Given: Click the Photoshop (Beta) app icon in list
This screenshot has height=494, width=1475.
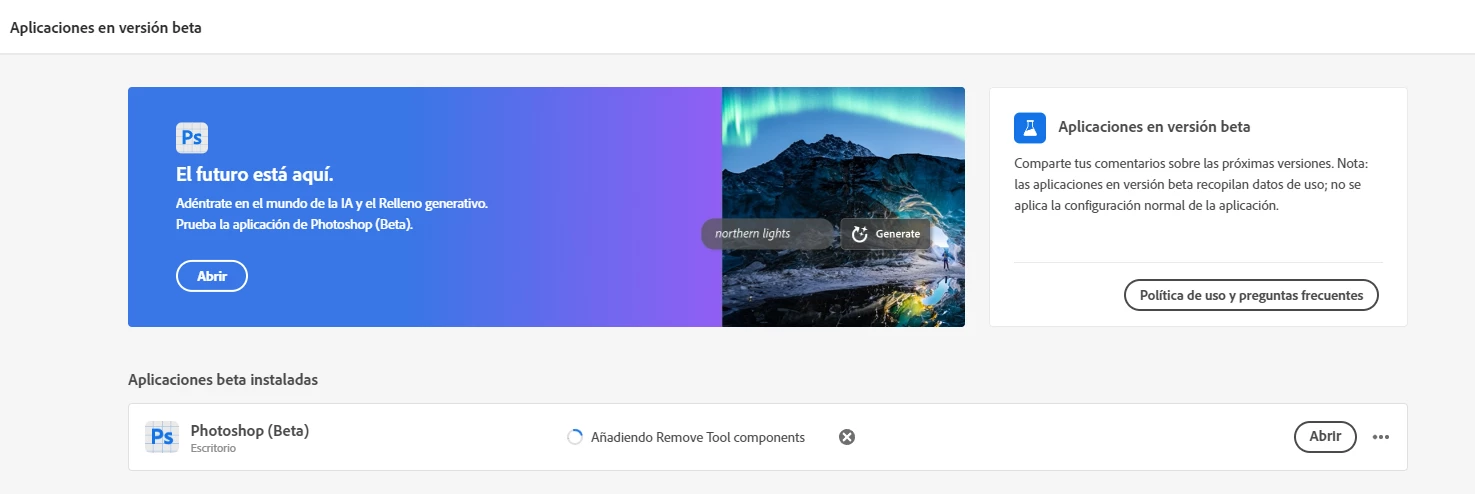Looking at the screenshot, I should pyautogui.click(x=162, y=437).
